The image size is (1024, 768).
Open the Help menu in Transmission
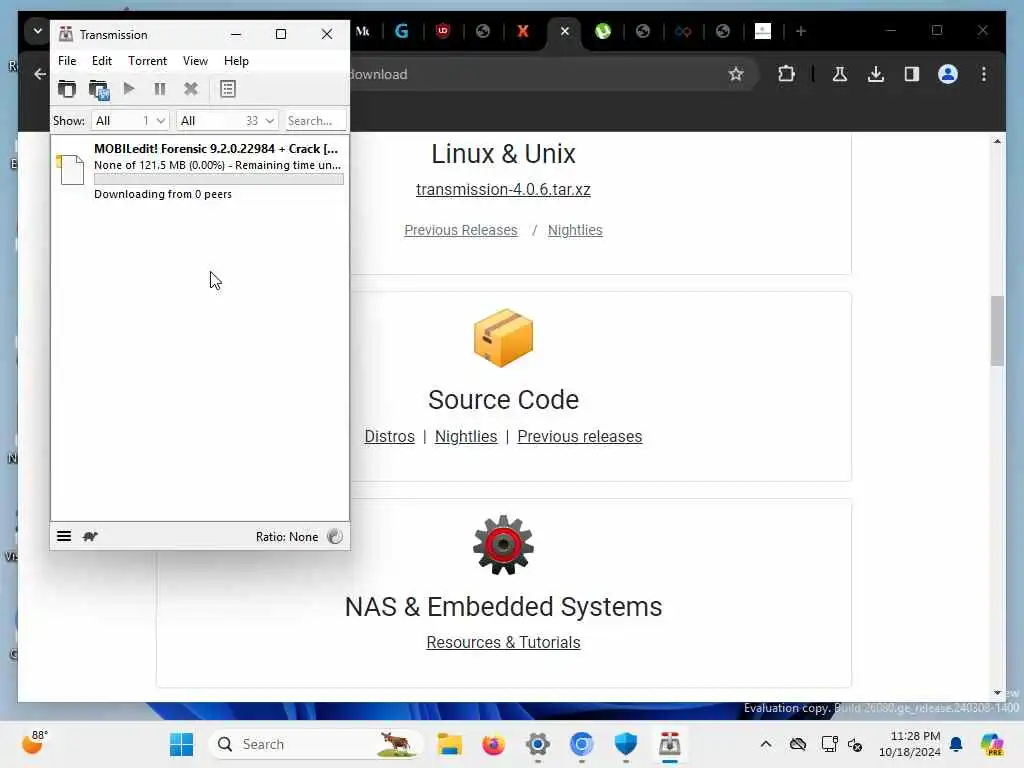pos(236,61)
